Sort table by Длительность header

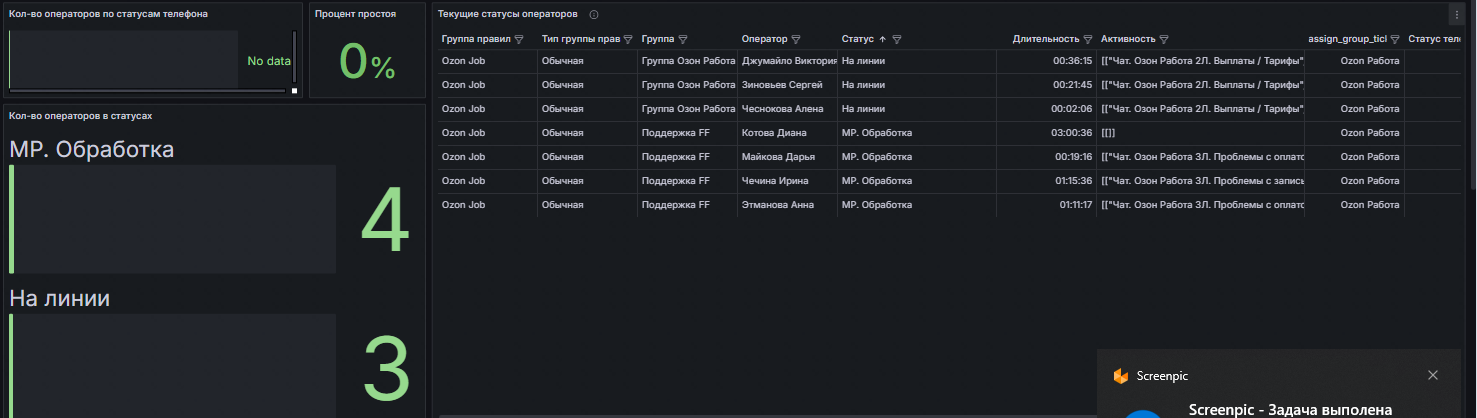[x=1045, y=40]
